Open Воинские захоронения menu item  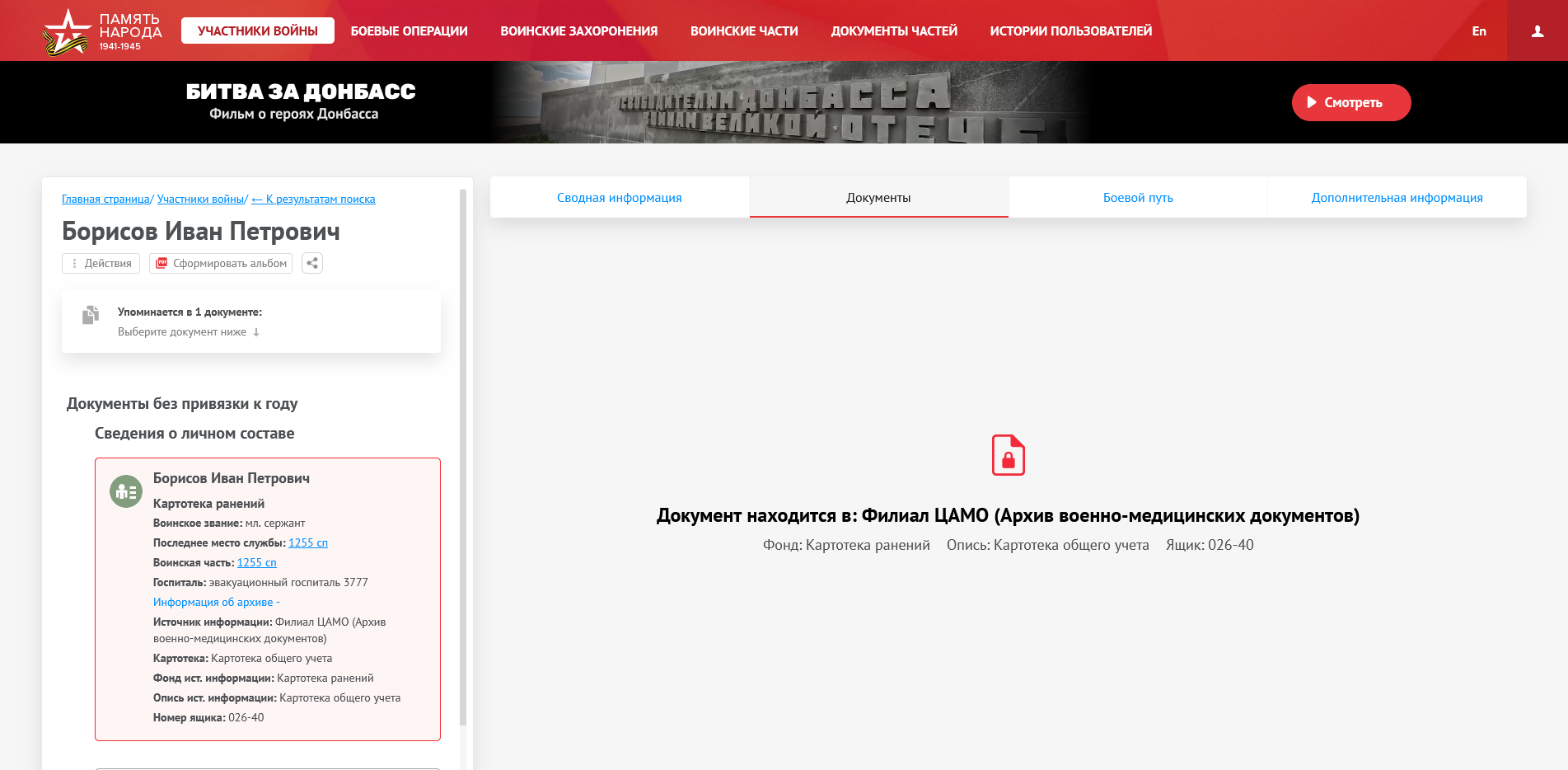(578, 31)
